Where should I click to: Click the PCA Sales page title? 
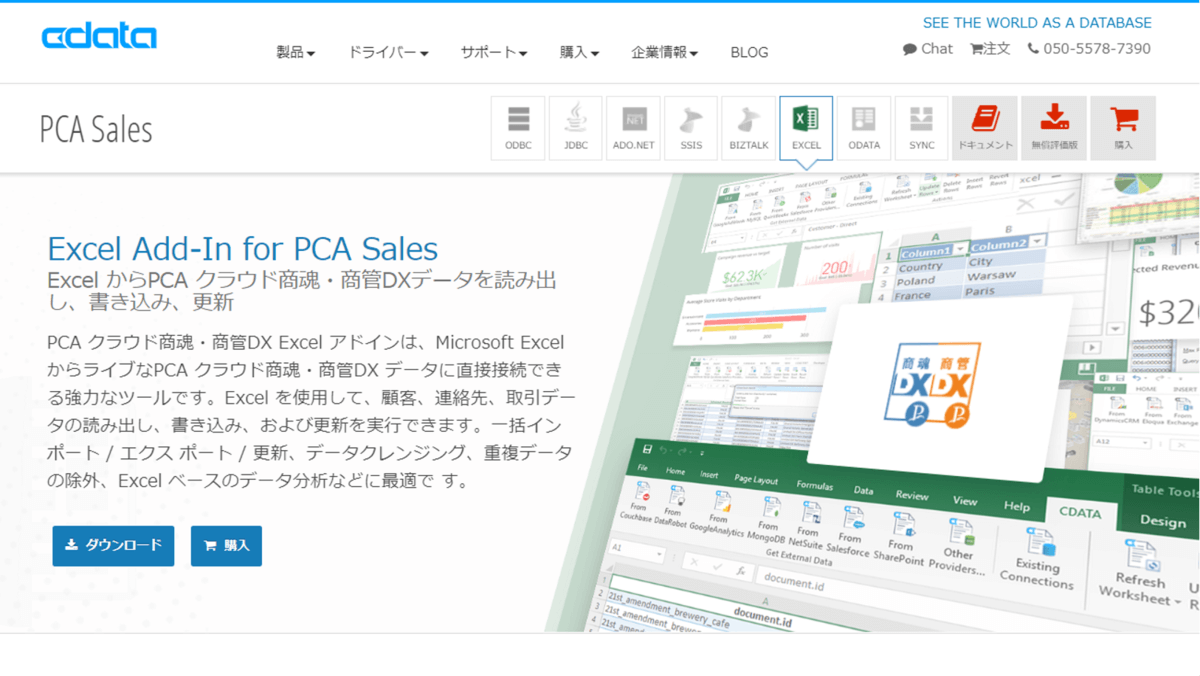click(96, 129)
